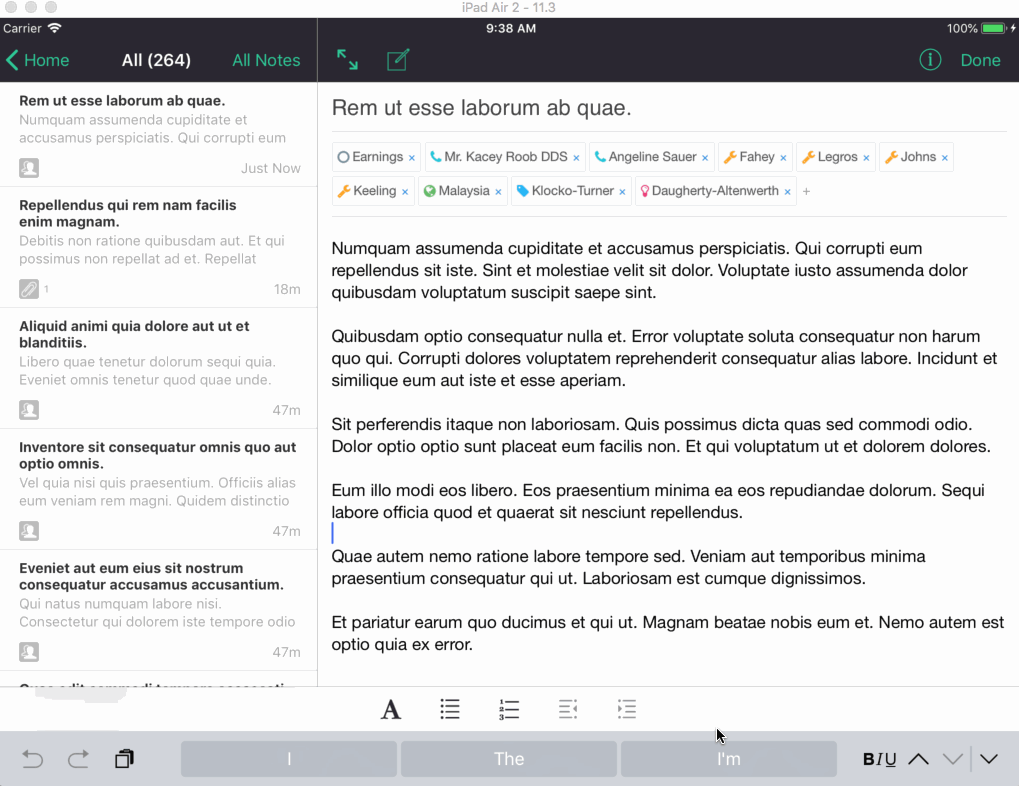Select first note "Rem ut esse laborum" in list
Screen dimensions: 1019x786
click(159, 134)
